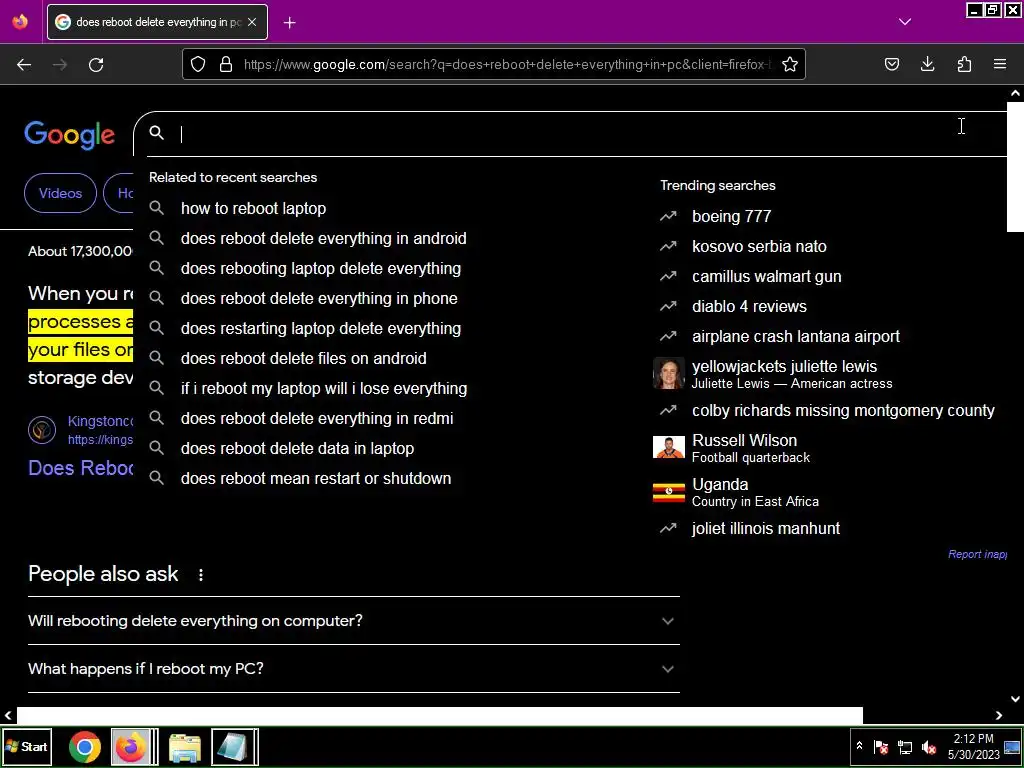
Task: Open the Downloads panel icon
Action: [x=927, y=64]
